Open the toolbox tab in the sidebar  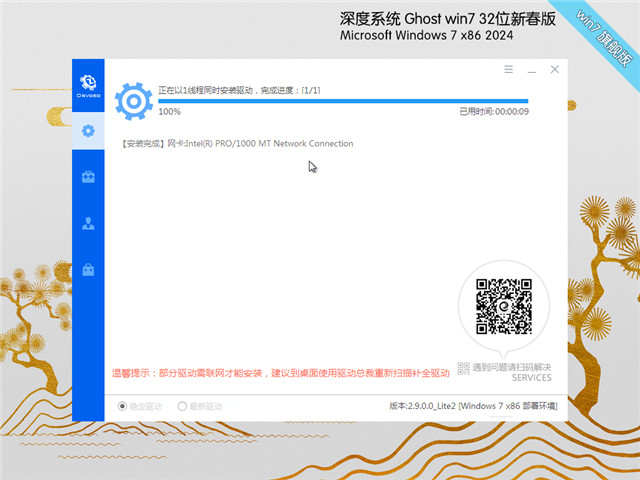pyautogui.click(x=88, y=177)
